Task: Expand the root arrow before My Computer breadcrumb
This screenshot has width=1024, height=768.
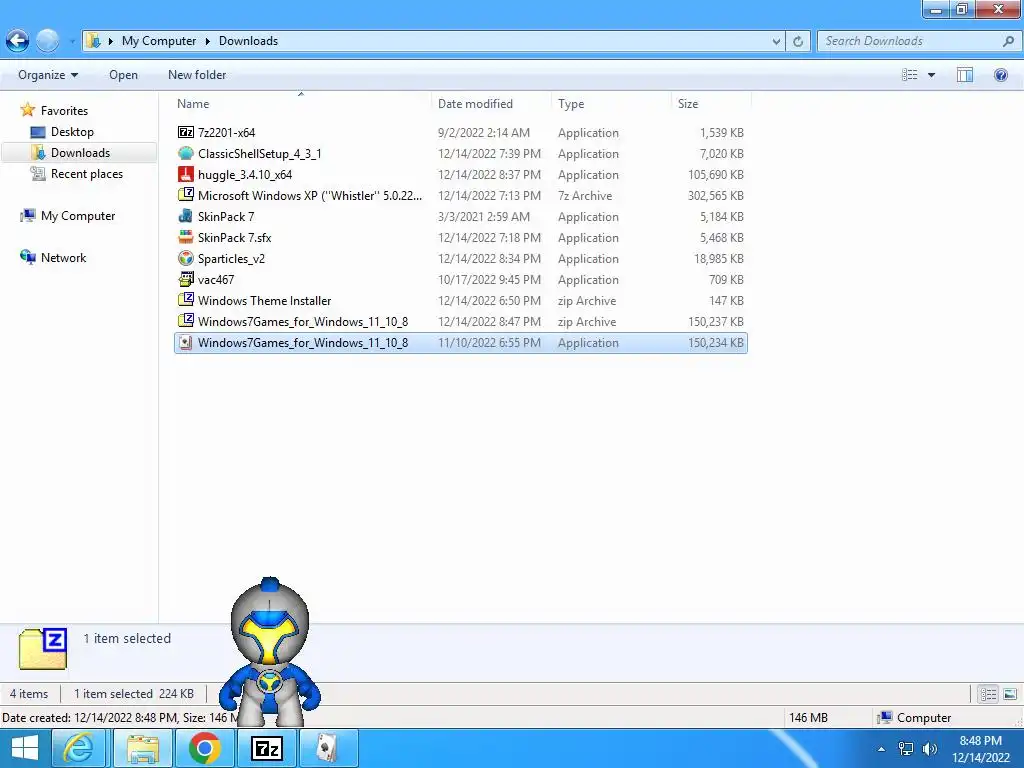Action: click(110, 41)
